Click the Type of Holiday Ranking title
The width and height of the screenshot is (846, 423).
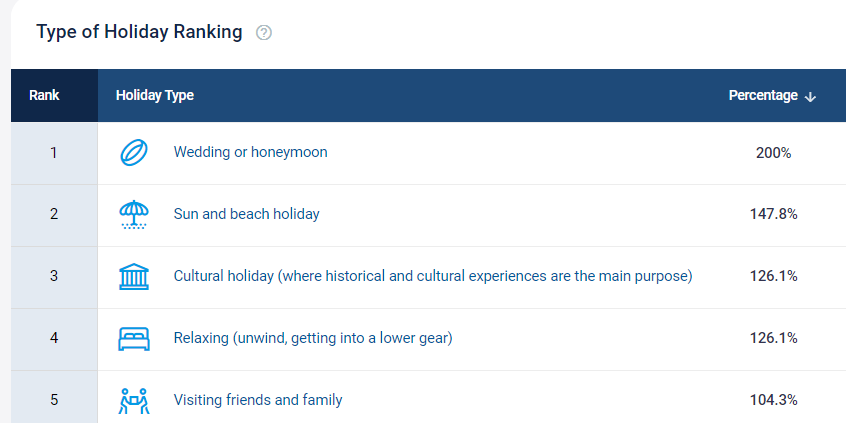click(139, 32)
